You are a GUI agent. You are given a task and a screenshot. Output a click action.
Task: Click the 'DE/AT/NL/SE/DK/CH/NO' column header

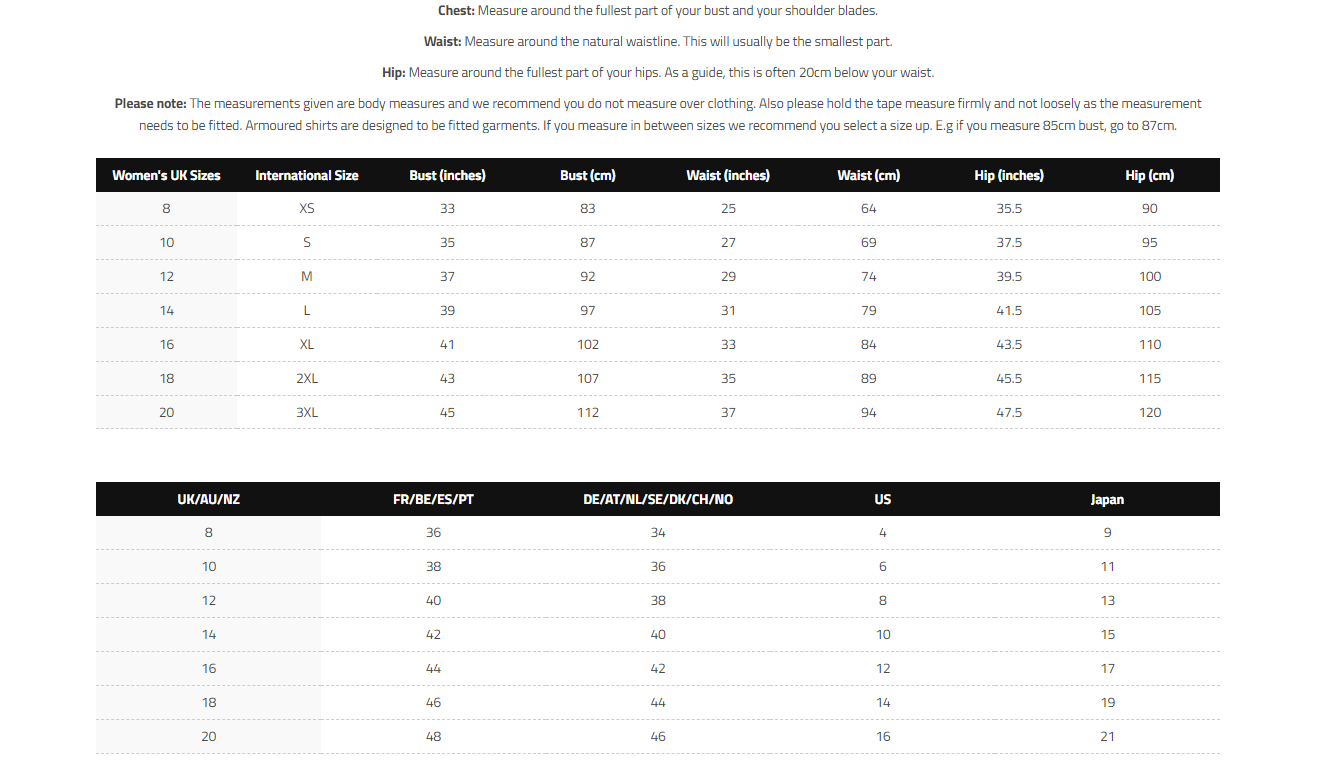click(x=658, y=499)
